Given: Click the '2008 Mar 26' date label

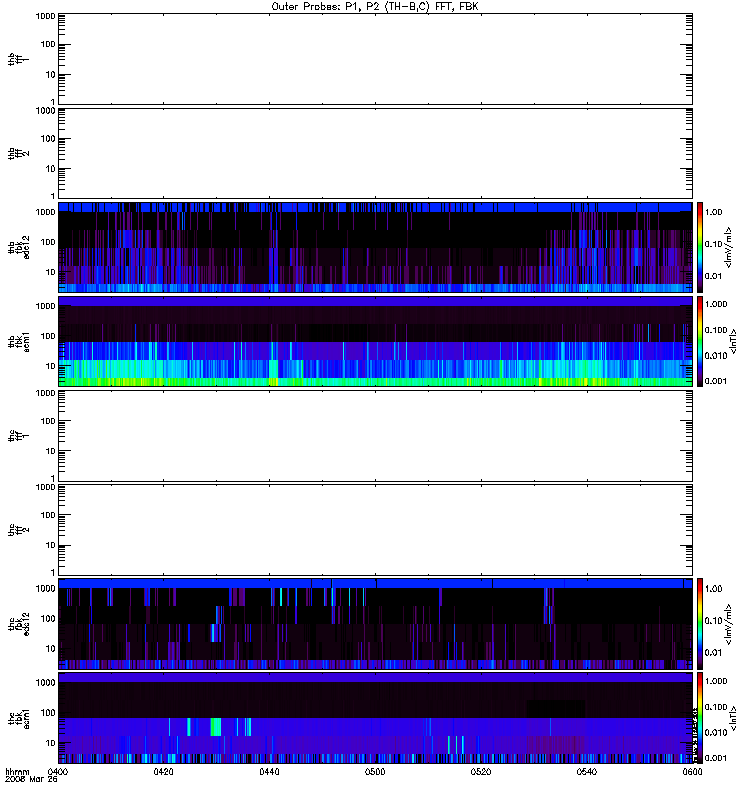Looking at the screenshot, I should [31, 779].
